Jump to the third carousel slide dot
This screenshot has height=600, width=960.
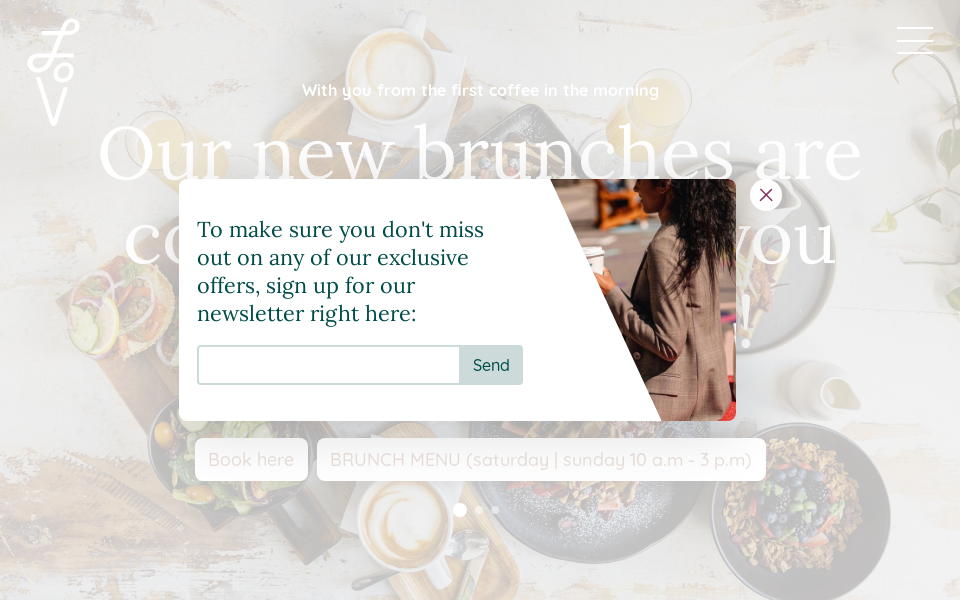tap(495, 509)
